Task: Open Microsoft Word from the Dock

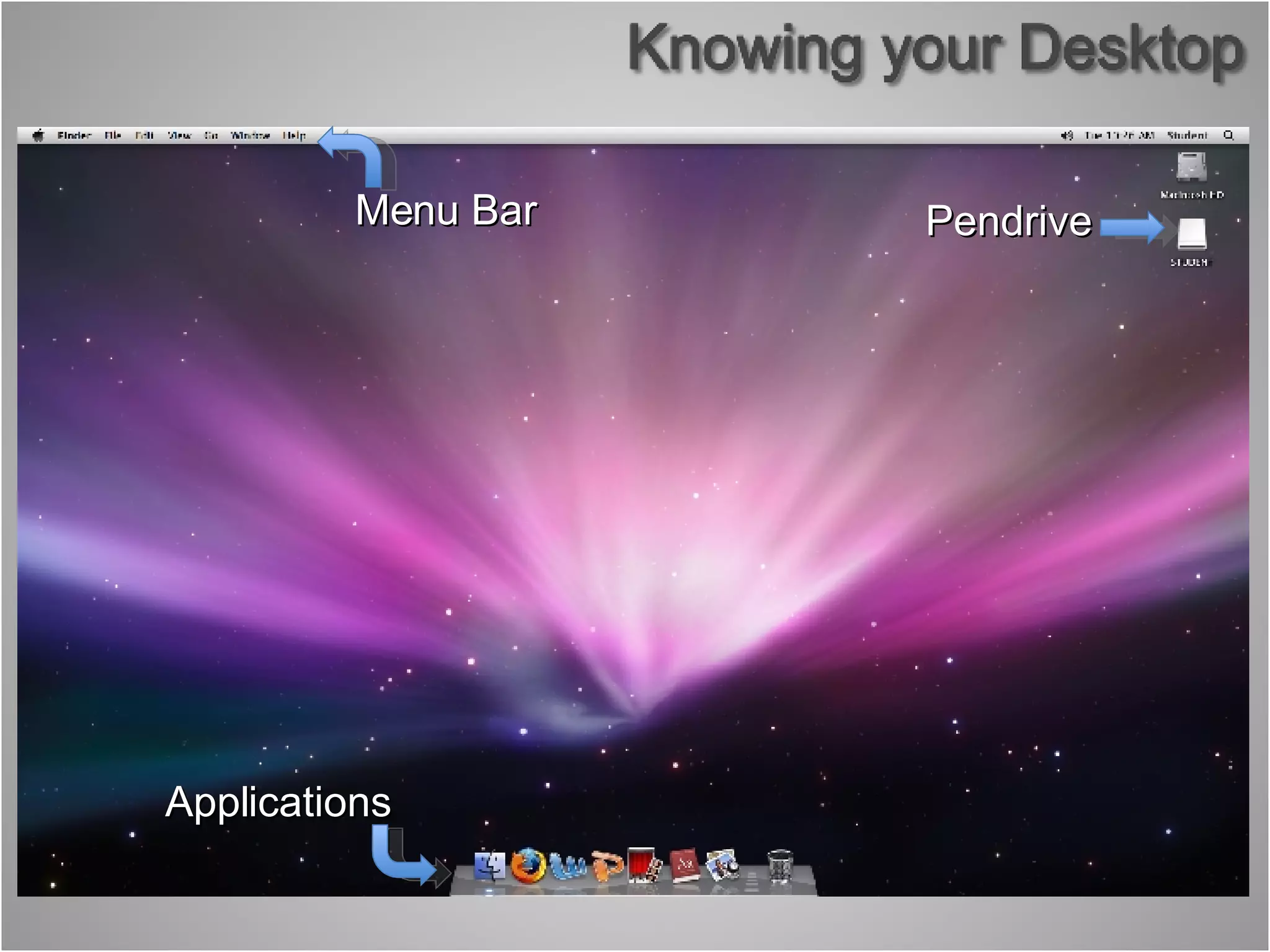Action: [567, 866]
